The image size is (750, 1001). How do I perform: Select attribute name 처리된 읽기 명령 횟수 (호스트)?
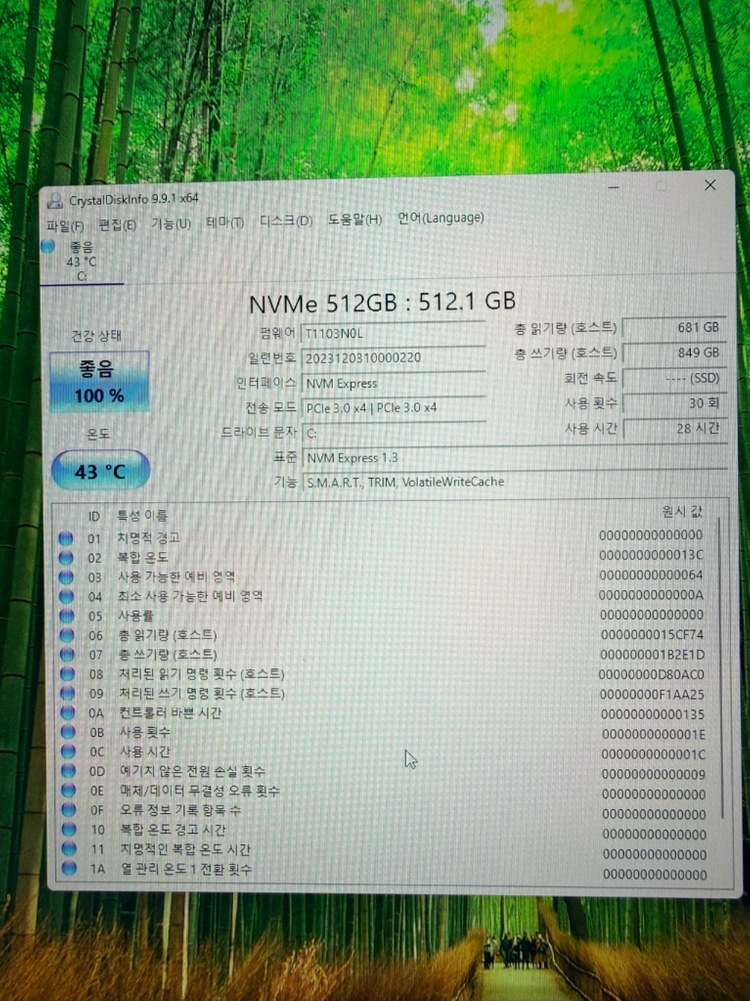tap(202, 674)
